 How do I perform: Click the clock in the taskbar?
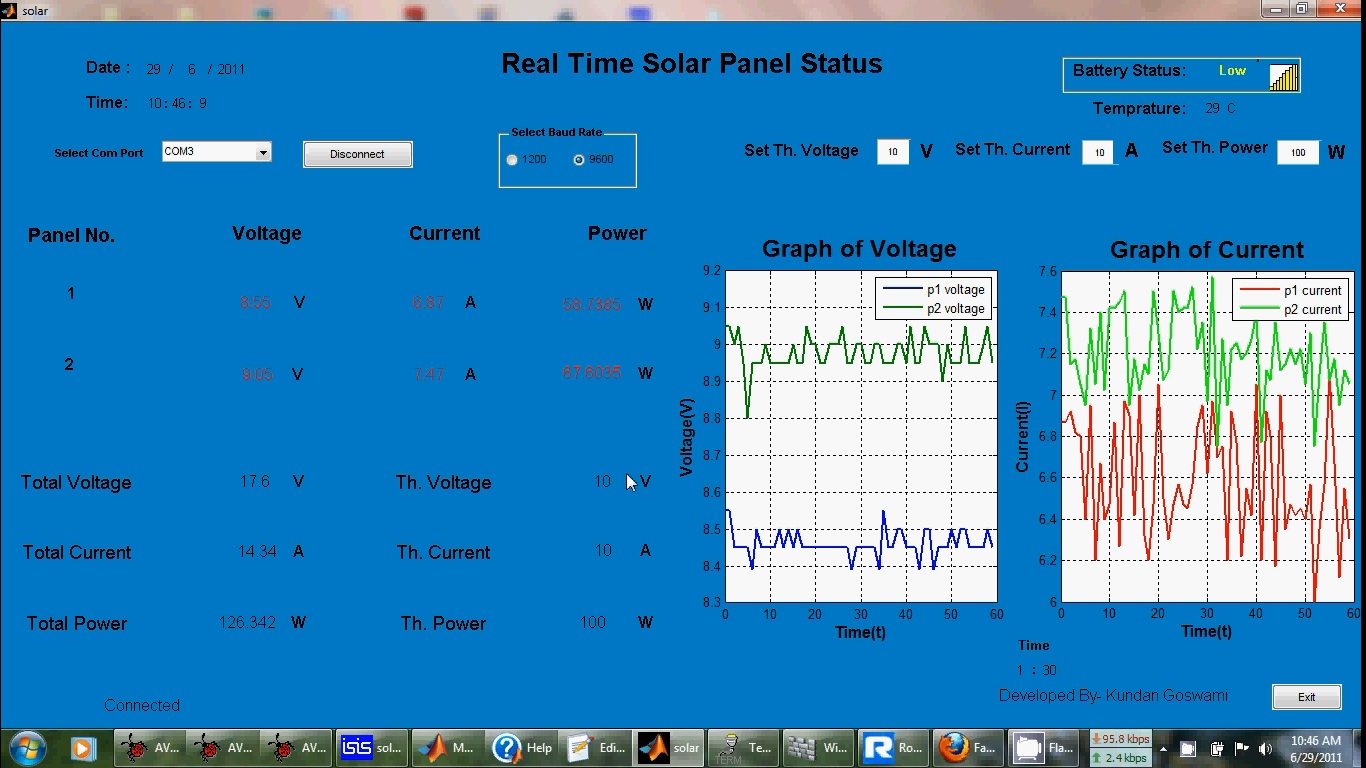pyautogui.click(x=1315, y=748)
